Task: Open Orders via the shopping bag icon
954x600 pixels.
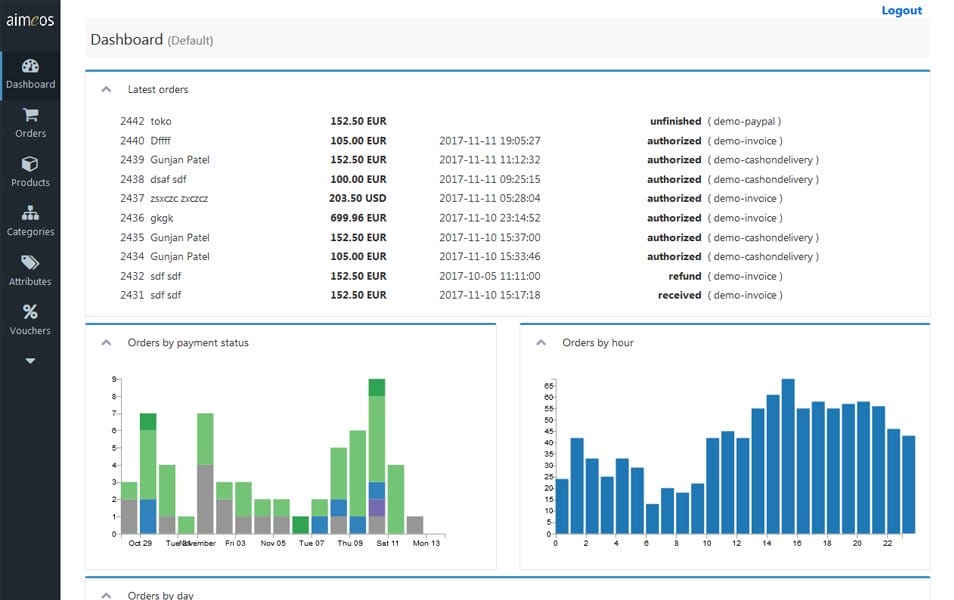Action: point(30,117)
